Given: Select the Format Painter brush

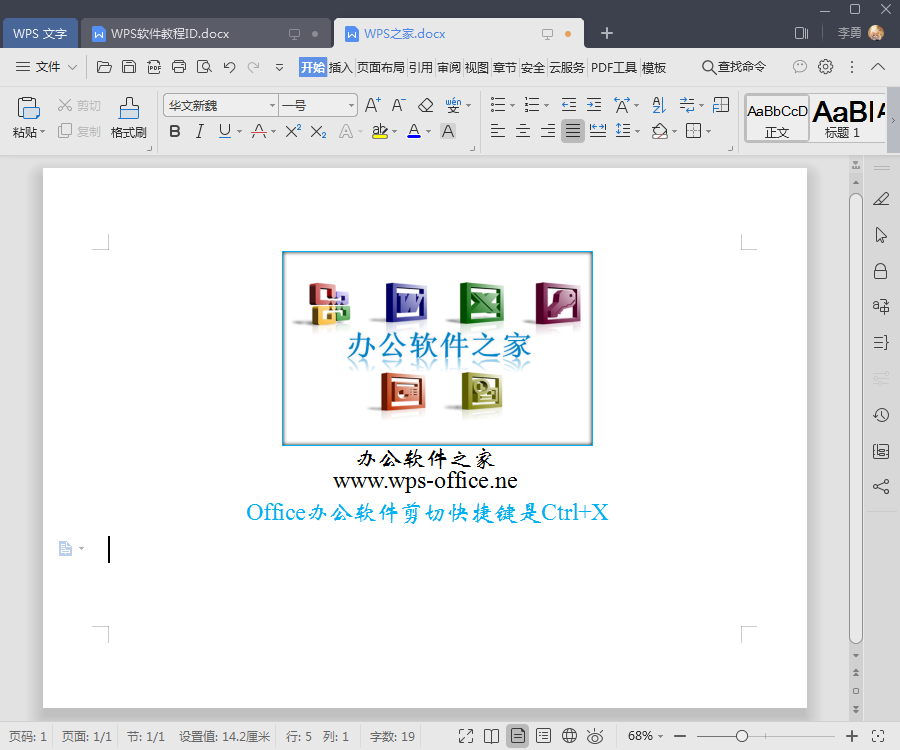Looking at the screenshot, I should pos(129,108).
